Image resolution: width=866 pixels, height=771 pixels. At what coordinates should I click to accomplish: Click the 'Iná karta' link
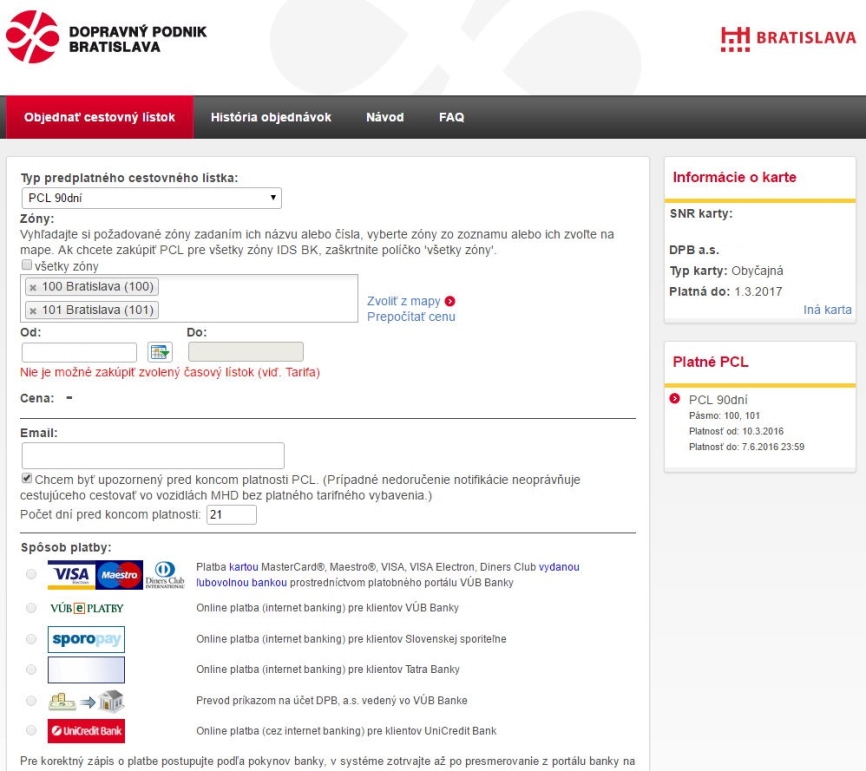pyautogui.click(x=827, y=310)
